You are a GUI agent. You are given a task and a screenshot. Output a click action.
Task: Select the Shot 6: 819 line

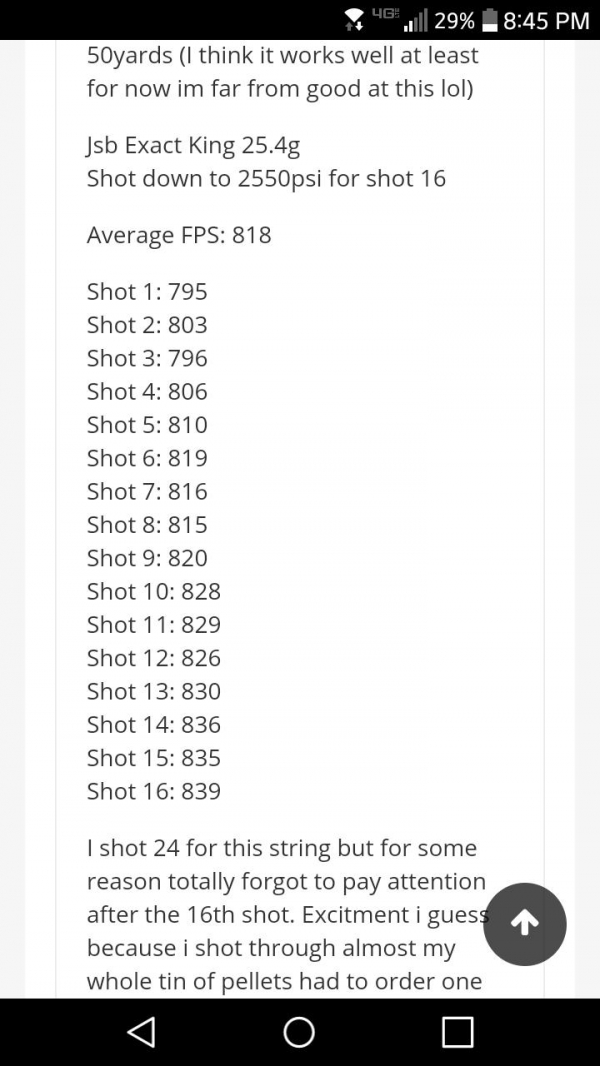click(147, 458)
